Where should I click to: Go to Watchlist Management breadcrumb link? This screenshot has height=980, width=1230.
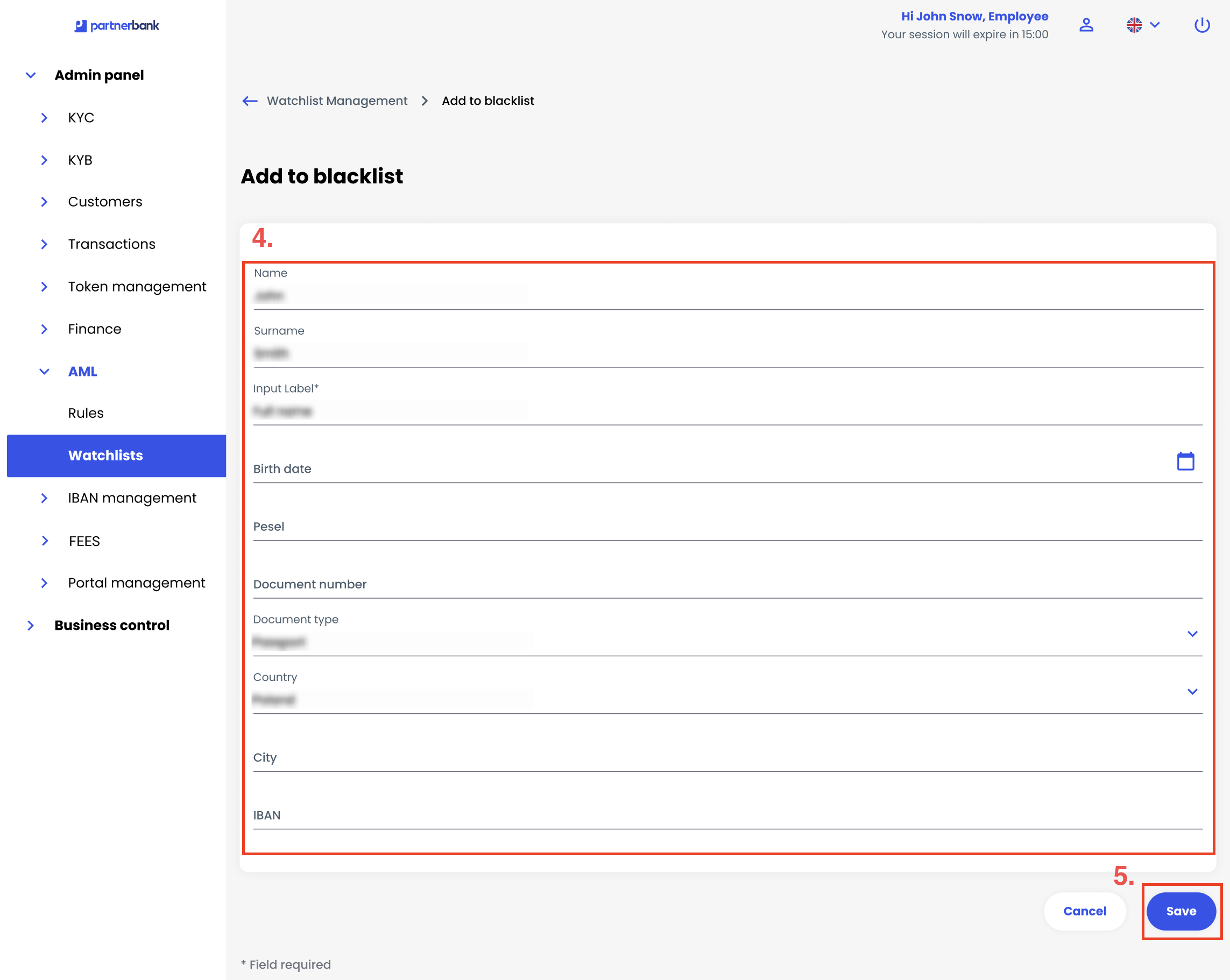click(337, 101)
